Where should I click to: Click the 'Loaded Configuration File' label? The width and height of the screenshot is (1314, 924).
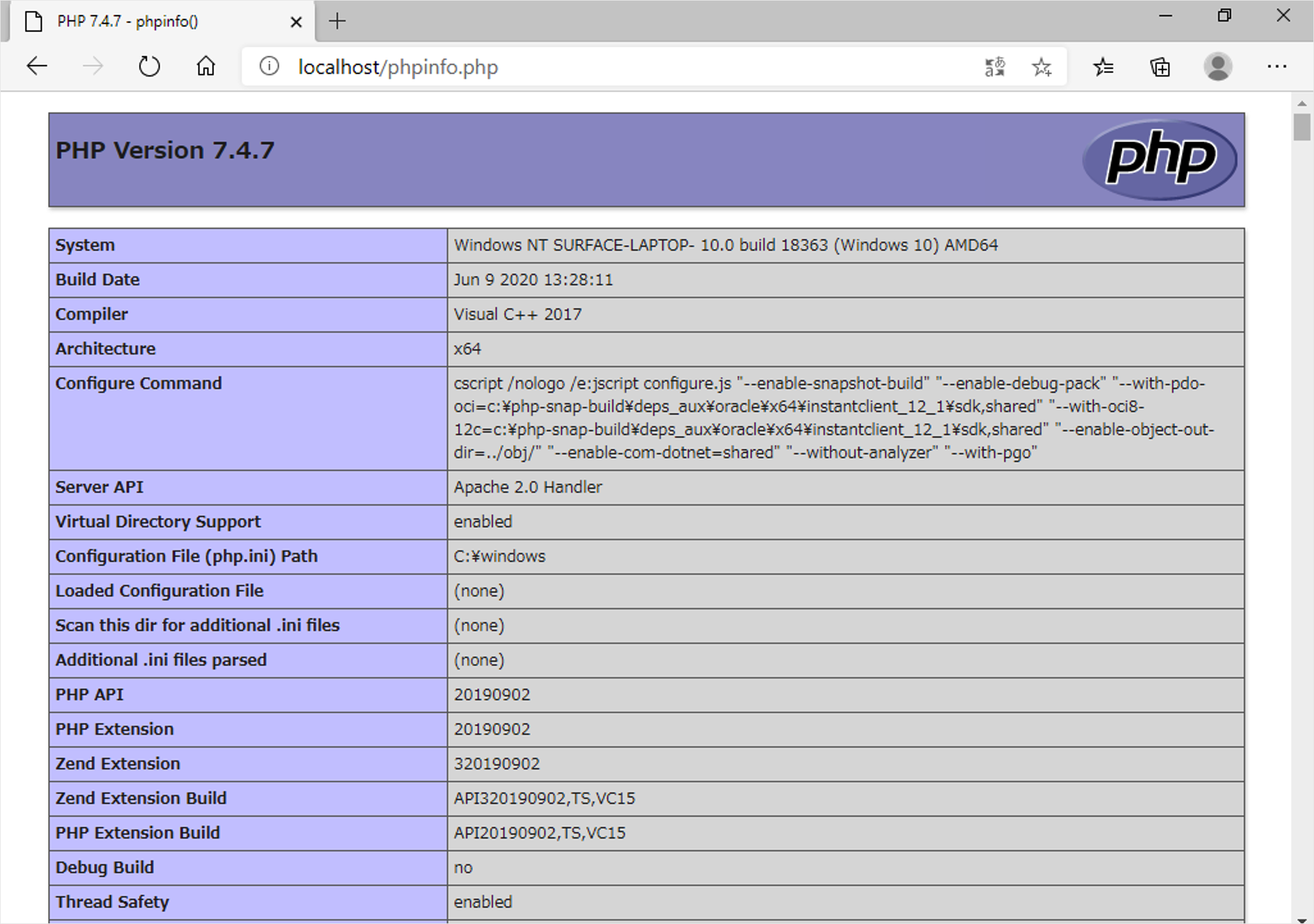coord(160,591)
